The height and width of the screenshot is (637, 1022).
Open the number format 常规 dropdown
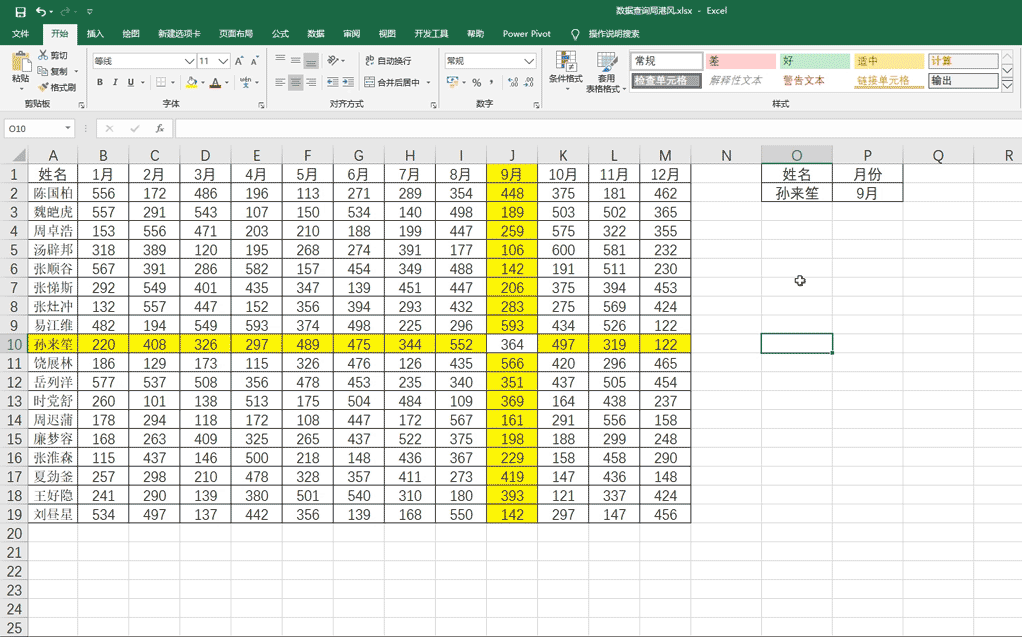(x=529, y=61)
